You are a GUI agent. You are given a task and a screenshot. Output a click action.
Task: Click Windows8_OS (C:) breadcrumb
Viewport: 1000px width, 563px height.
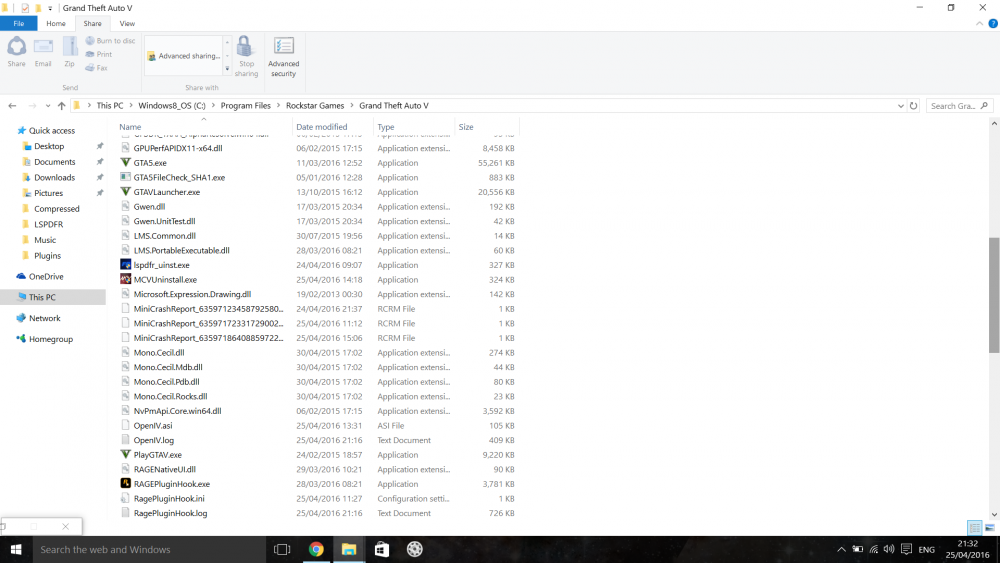(172, 106)
